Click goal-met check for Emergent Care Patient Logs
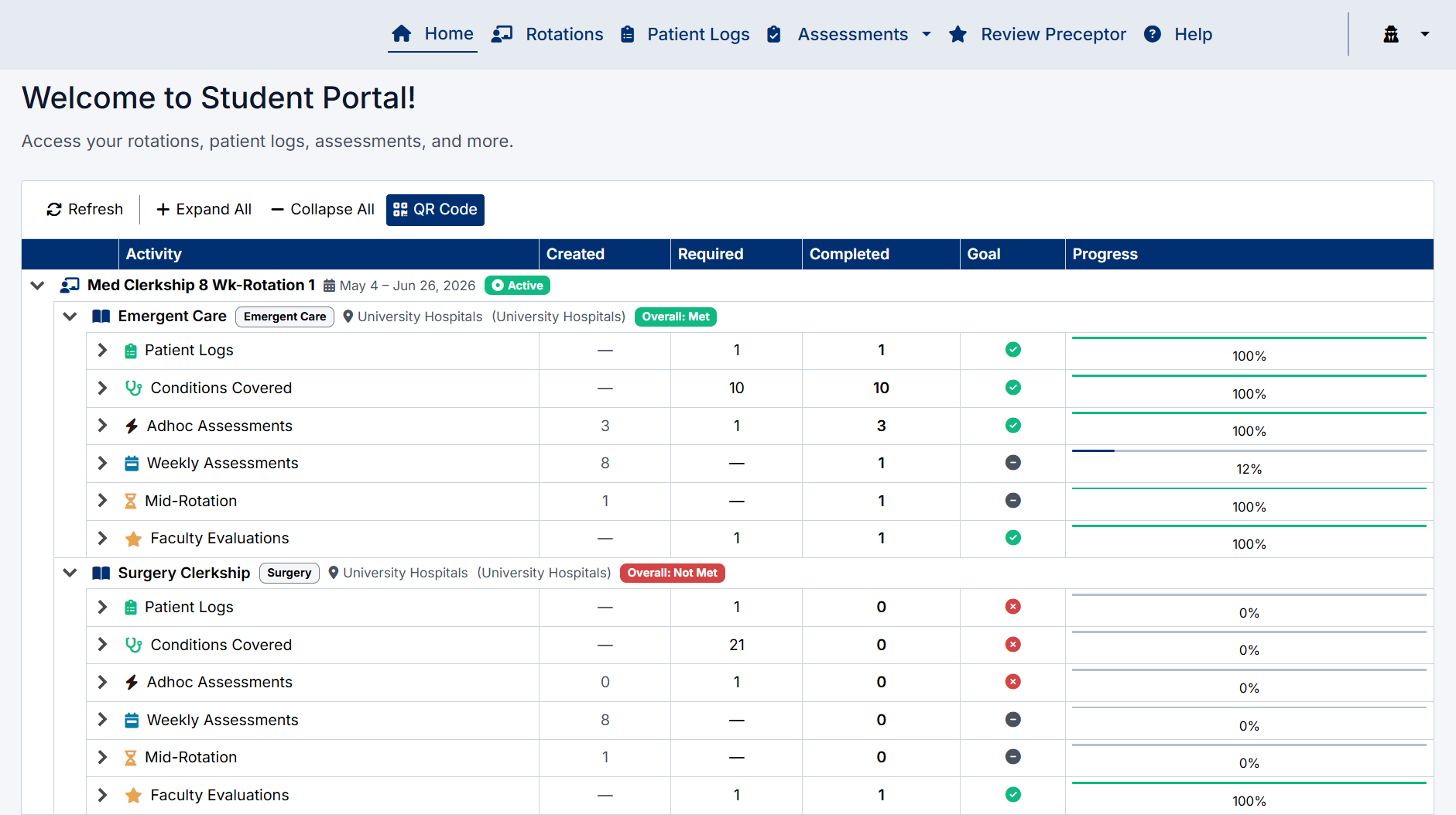Viewport: 1456px width, 815px height. pyautogui.click(x=1012, y=350)
